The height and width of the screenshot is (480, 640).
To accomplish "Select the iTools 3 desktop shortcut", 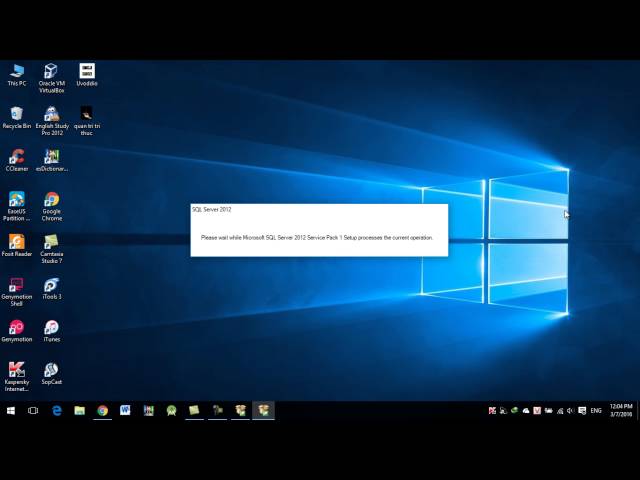I will (x=51, y=289).
